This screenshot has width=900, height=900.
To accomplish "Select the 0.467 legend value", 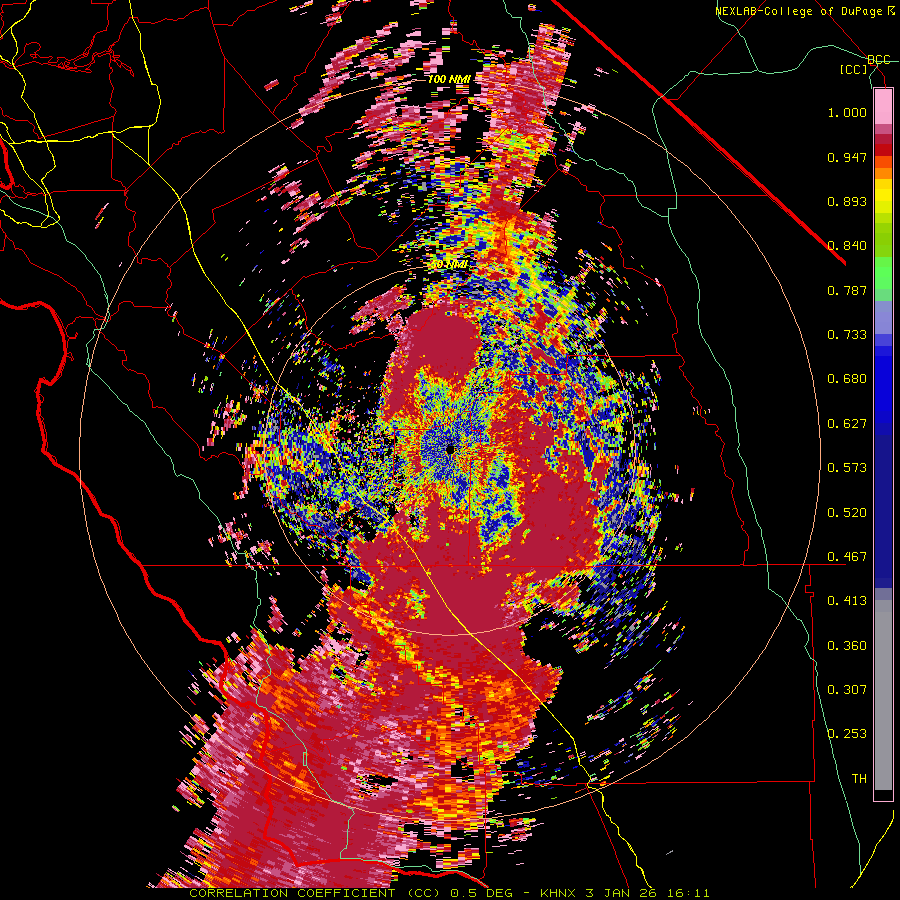I will [x=847, y=557].
